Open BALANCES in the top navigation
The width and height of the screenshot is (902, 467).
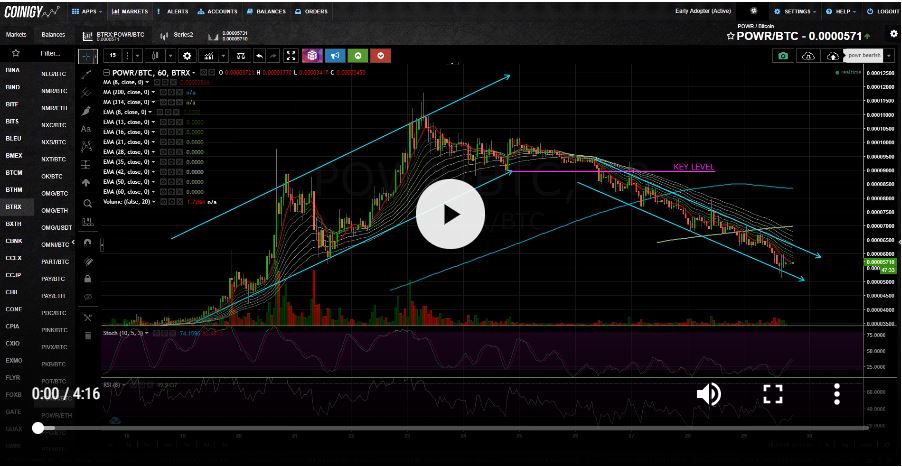265,11
